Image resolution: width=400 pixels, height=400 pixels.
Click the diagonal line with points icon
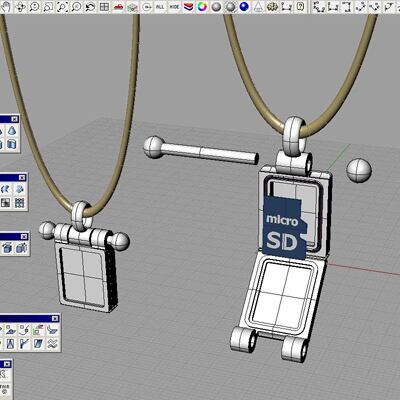pos(361,6)
